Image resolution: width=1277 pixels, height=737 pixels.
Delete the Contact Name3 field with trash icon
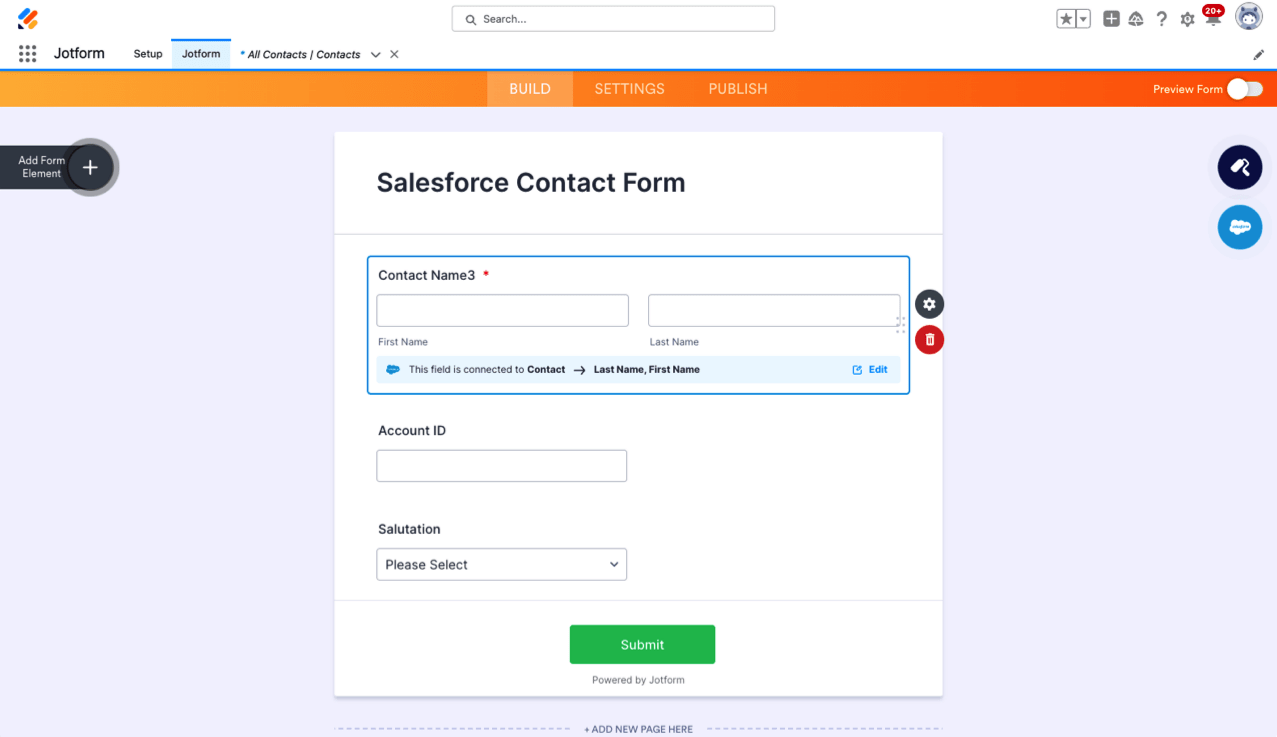click(929, 340)
